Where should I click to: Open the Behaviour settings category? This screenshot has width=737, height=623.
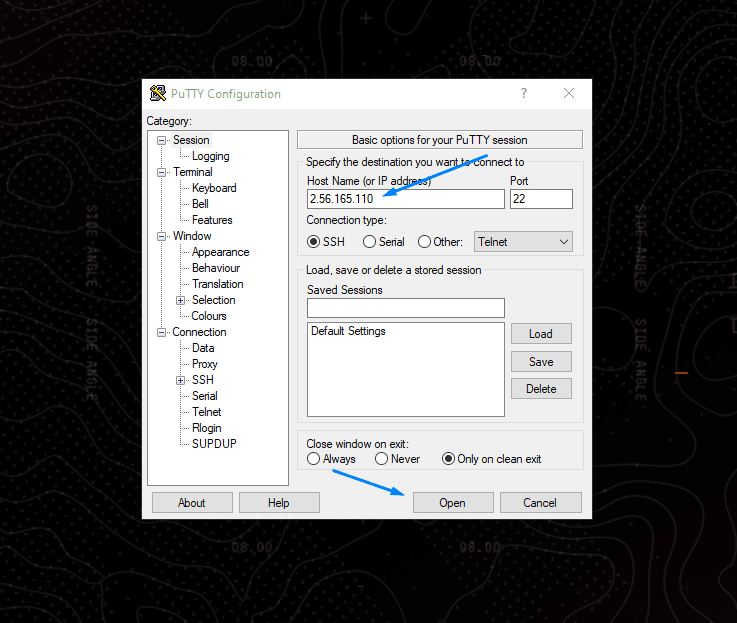[x=216, y=268]
